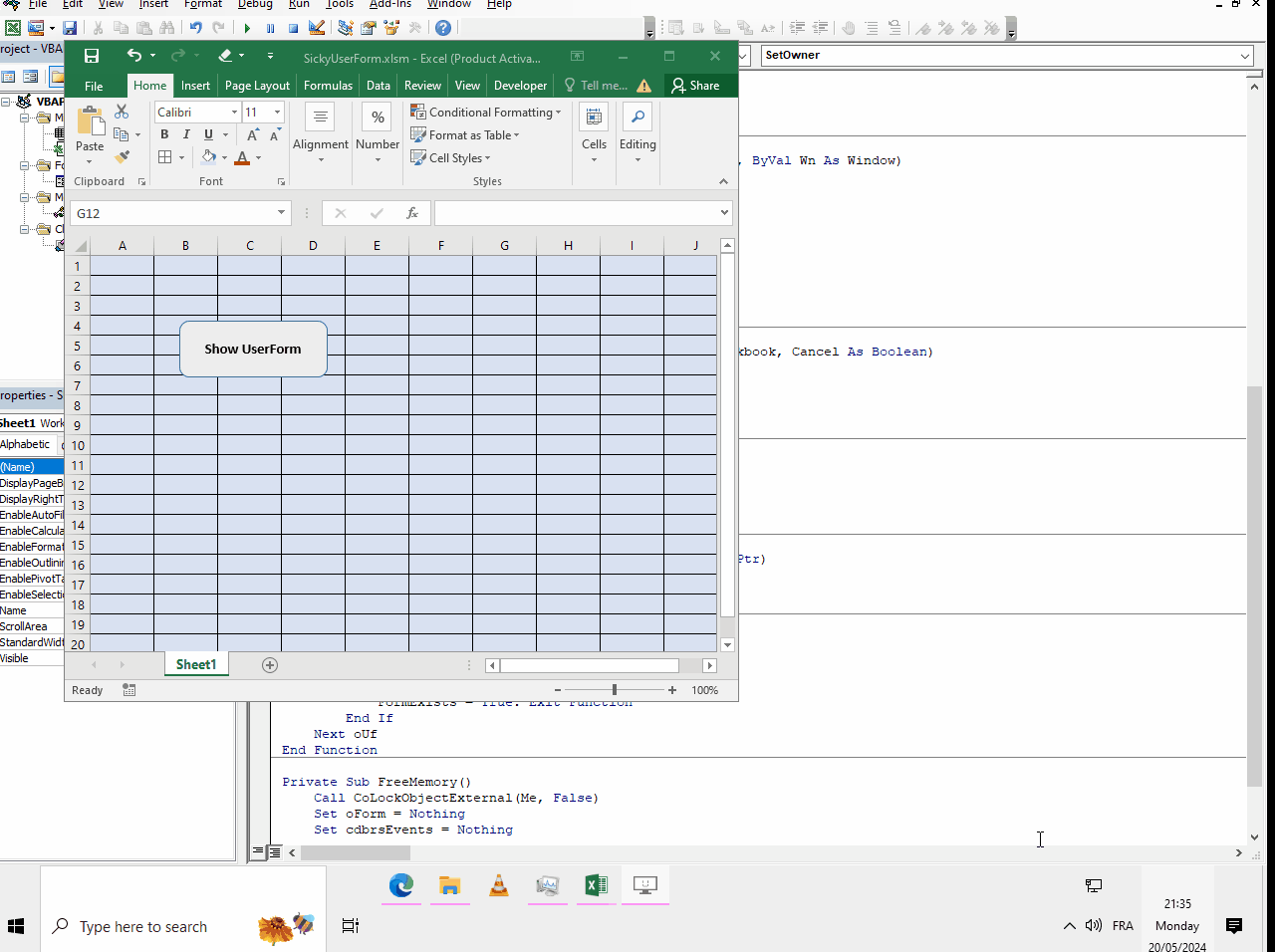This screenshot has width=1275, height=952.
Task: Switch to the Developer ribbon tab
Action: pos(520,86)
